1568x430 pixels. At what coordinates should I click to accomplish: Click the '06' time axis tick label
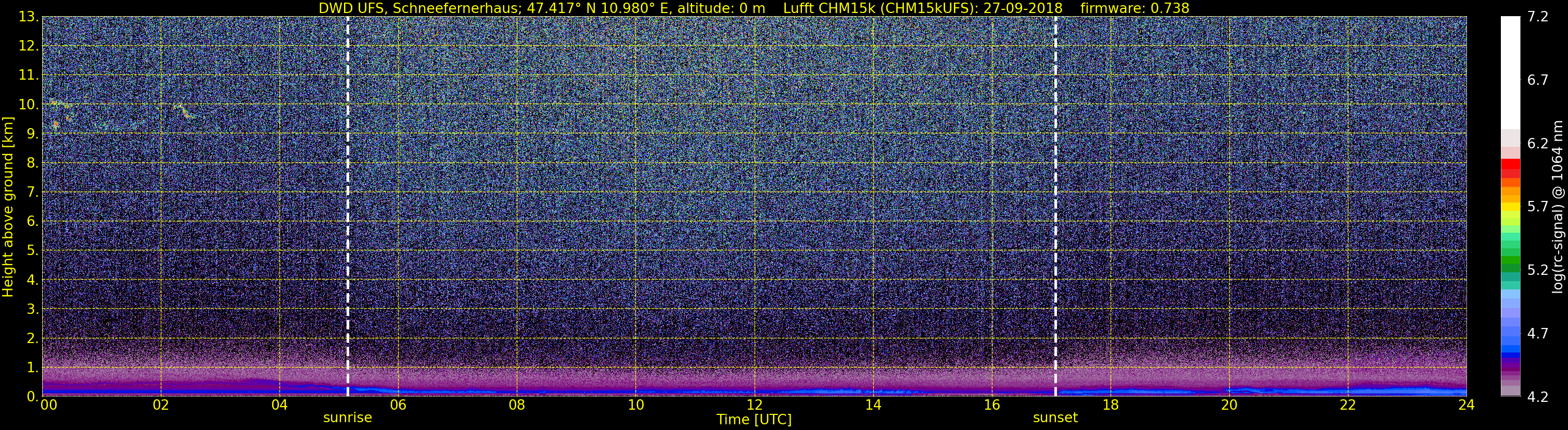click(x=398, y=406)
